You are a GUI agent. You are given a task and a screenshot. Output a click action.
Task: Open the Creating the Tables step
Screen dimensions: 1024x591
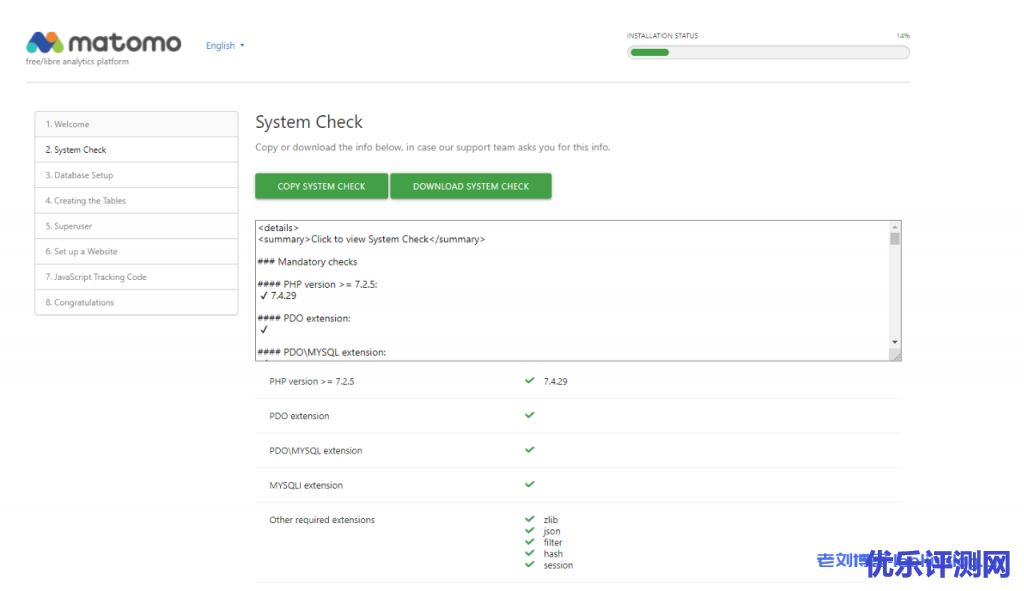point(136,200)
